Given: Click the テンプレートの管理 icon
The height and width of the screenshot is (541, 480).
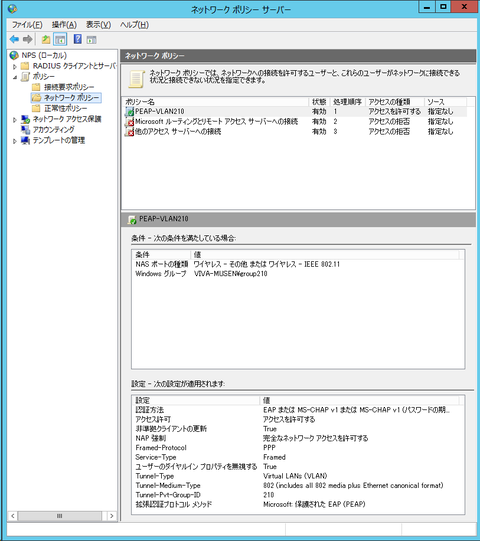Looking at the screenshot, I should (x=25, y=141).
